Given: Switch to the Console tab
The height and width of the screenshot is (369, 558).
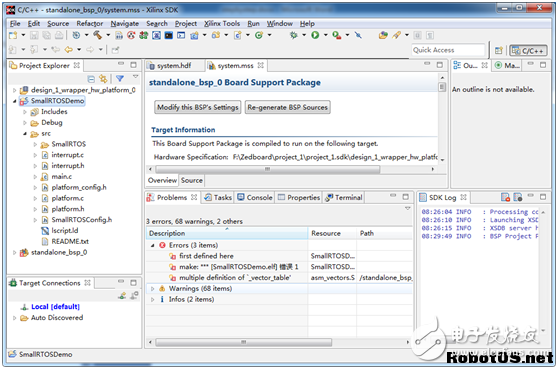Looking at the screenshot, I should (x=255, y=197).
